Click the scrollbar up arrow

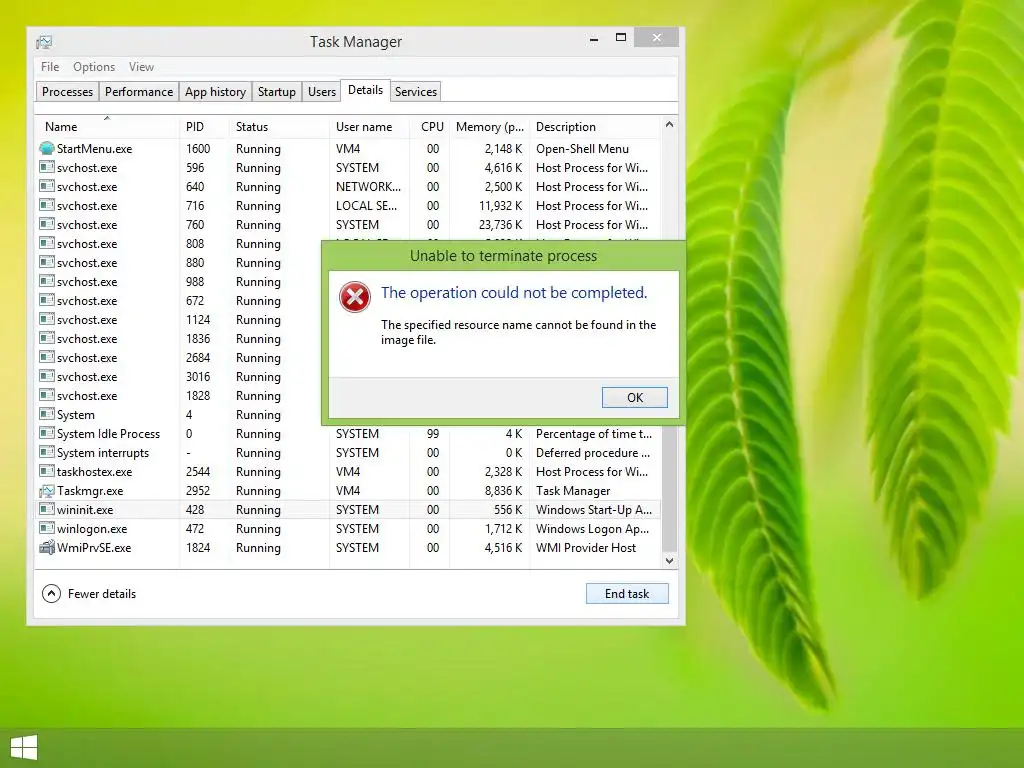[669, 125]
